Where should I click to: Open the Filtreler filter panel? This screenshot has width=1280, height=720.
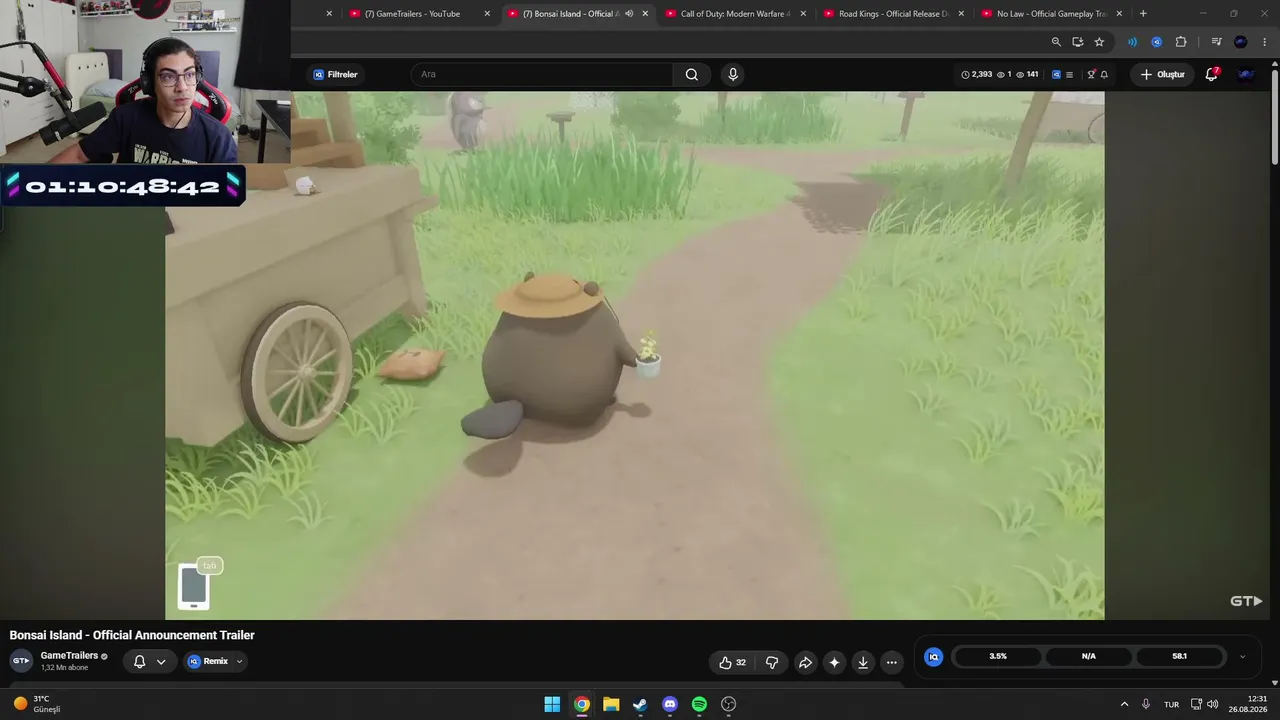(336, 74)
